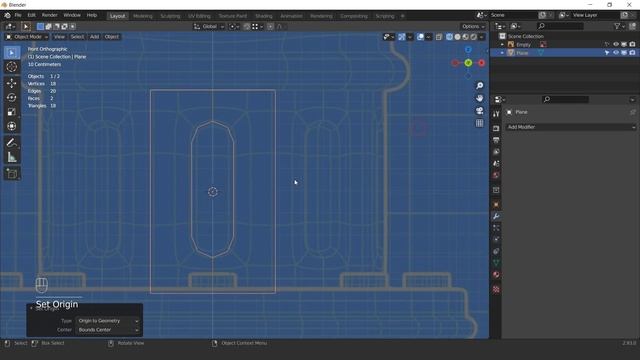Activate the Scale tool
Viewport: 640px width, 360px height.
pos(12,112)
